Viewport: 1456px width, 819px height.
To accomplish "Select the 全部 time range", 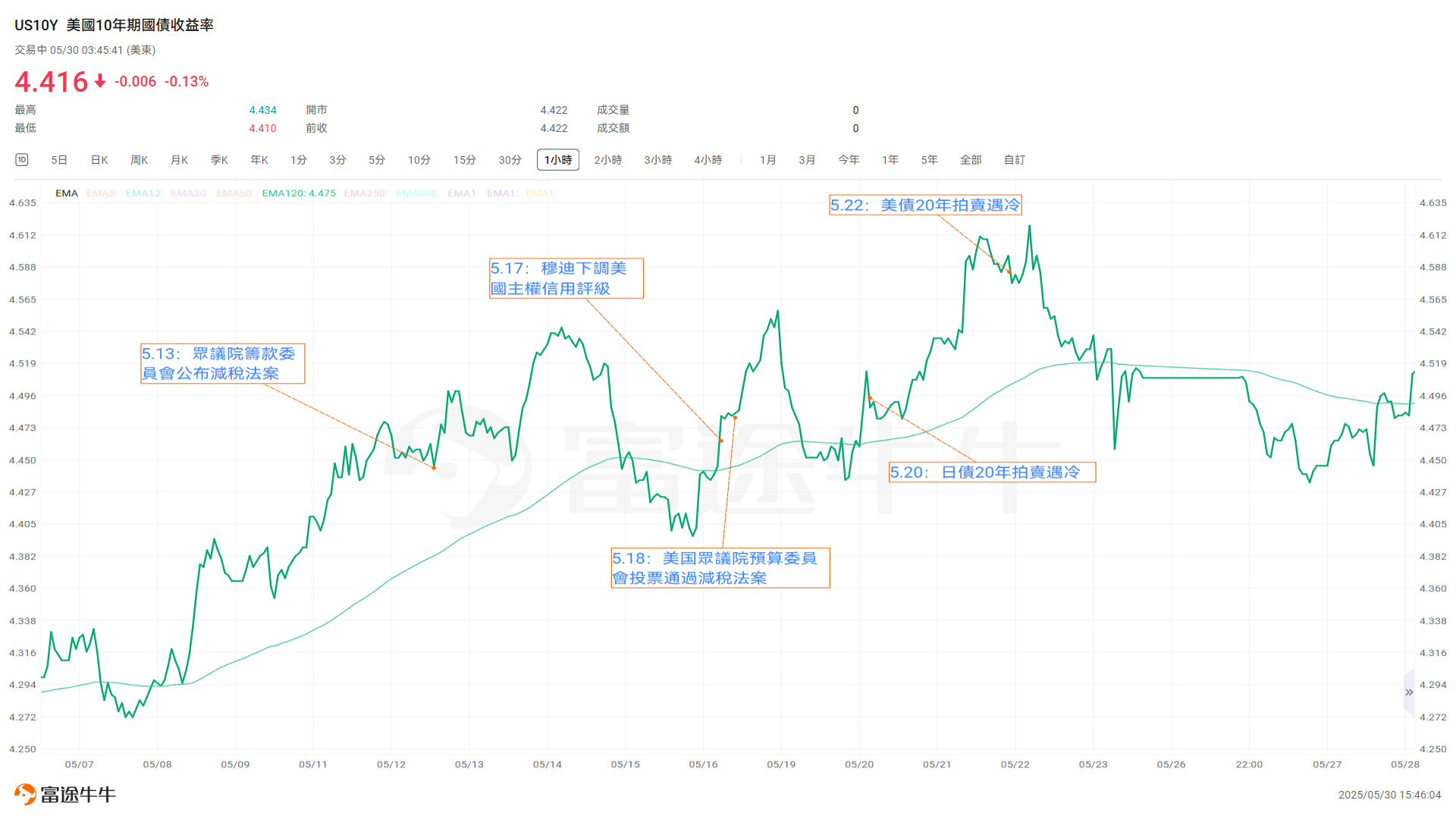I will pos(971,160).
